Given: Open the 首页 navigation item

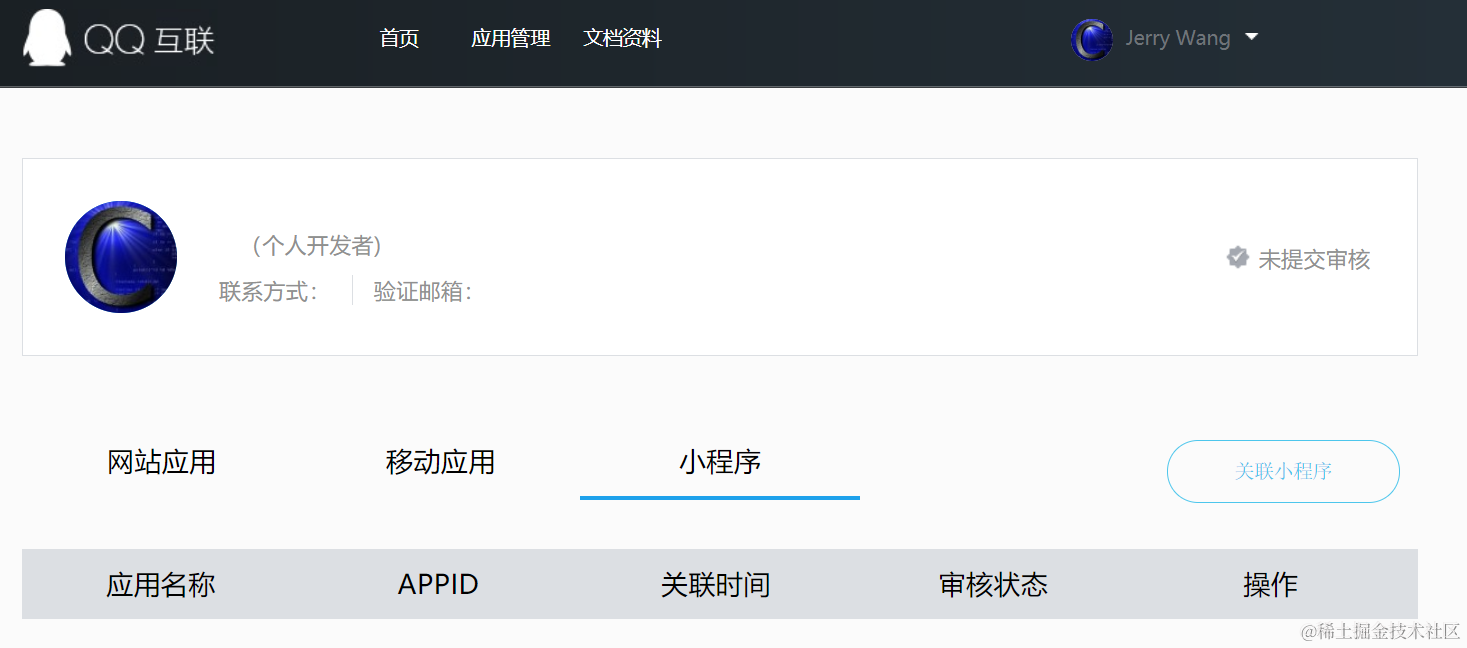Looking at the screenshot, I should (399, 39).
